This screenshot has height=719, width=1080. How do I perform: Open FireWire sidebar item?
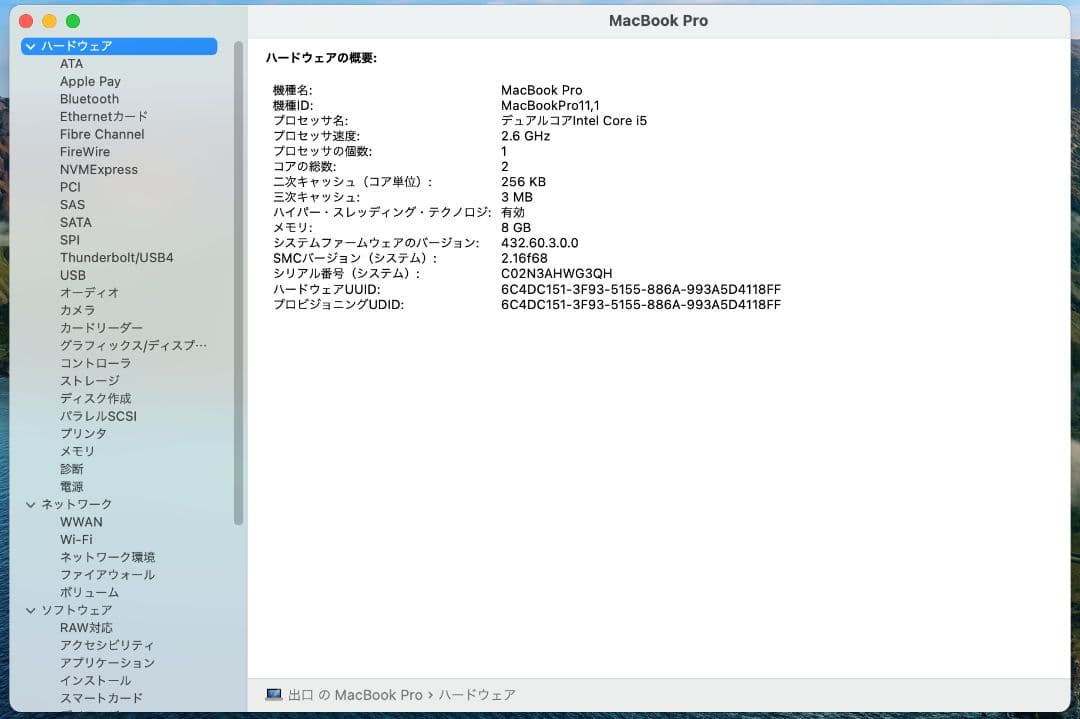pos(85,152)
